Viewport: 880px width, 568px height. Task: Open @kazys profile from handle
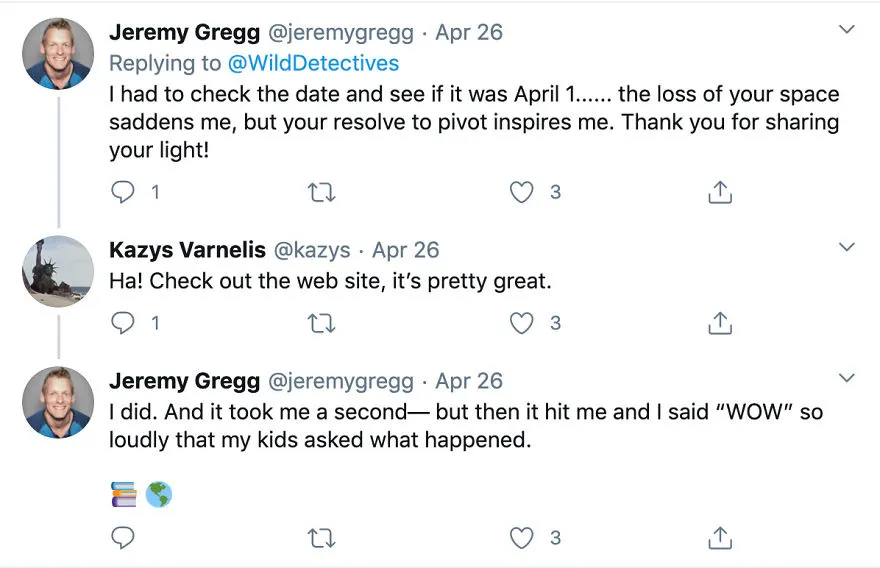(312, 250)
